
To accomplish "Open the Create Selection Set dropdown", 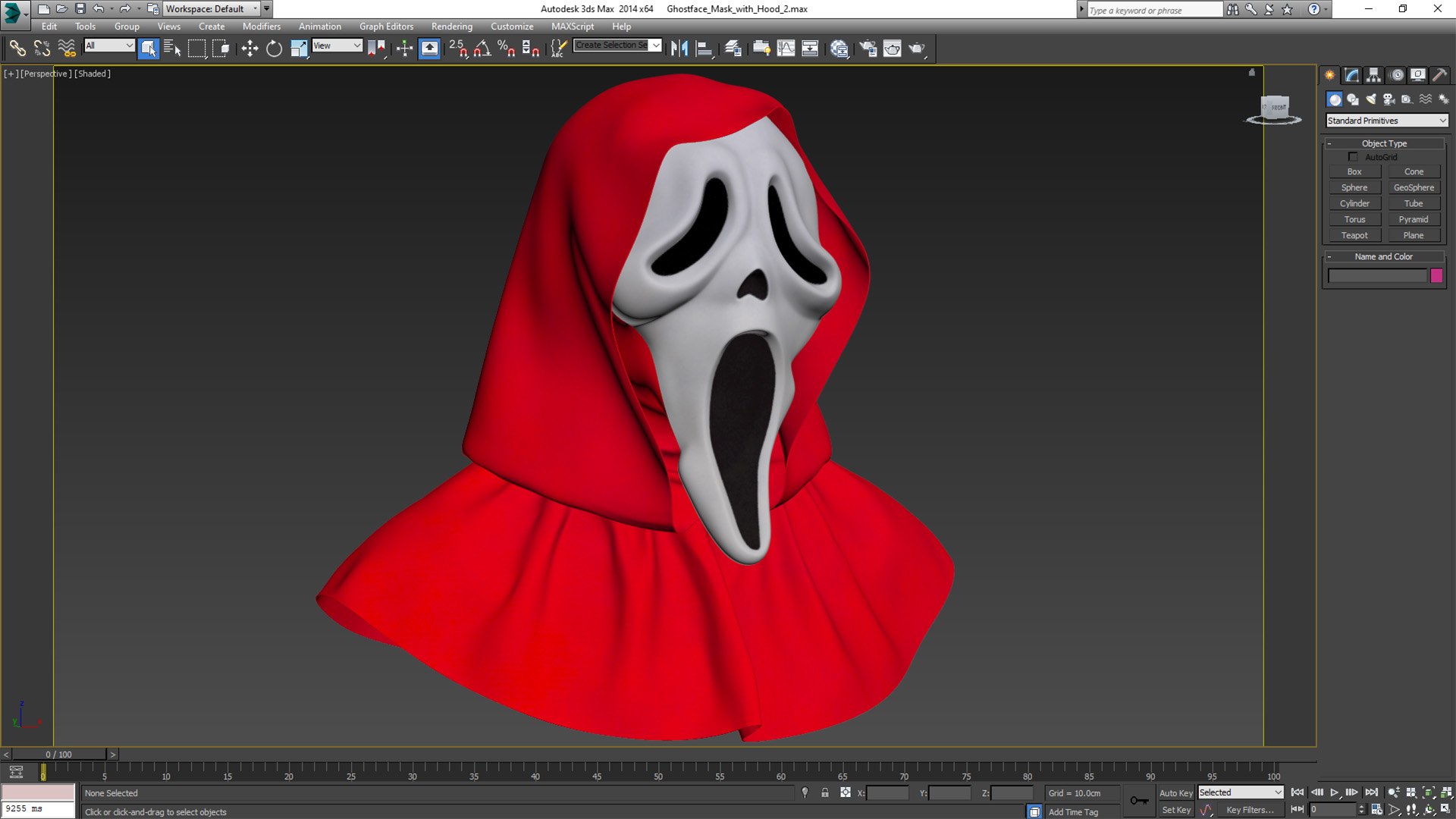I will click(x=617, y=45).
